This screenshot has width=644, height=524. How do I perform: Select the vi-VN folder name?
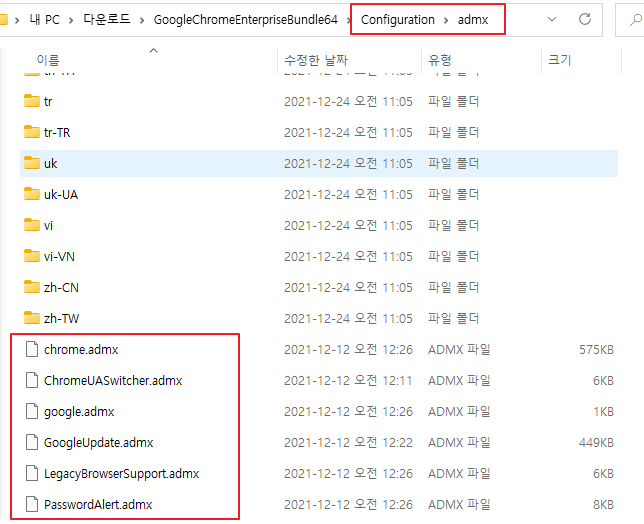pyautogui.click(x=59, y=256)
